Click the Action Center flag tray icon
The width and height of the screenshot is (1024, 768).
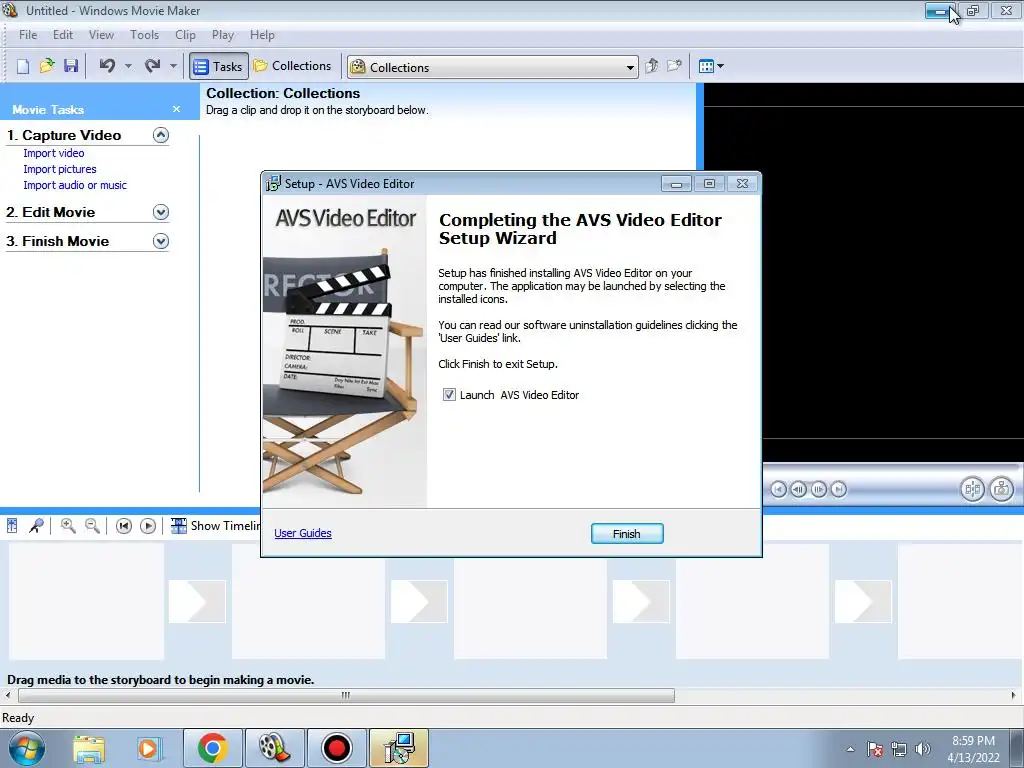pos(875,749)
